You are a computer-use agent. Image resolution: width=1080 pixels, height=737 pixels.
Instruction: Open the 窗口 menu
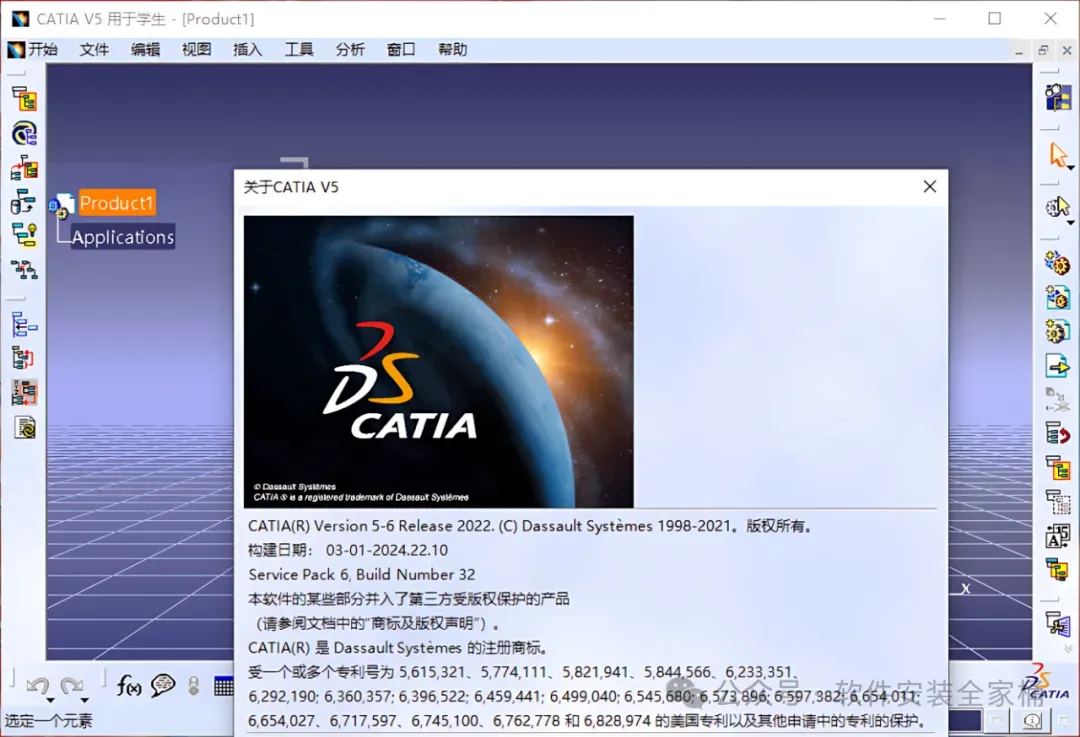[x=401, y=50]
